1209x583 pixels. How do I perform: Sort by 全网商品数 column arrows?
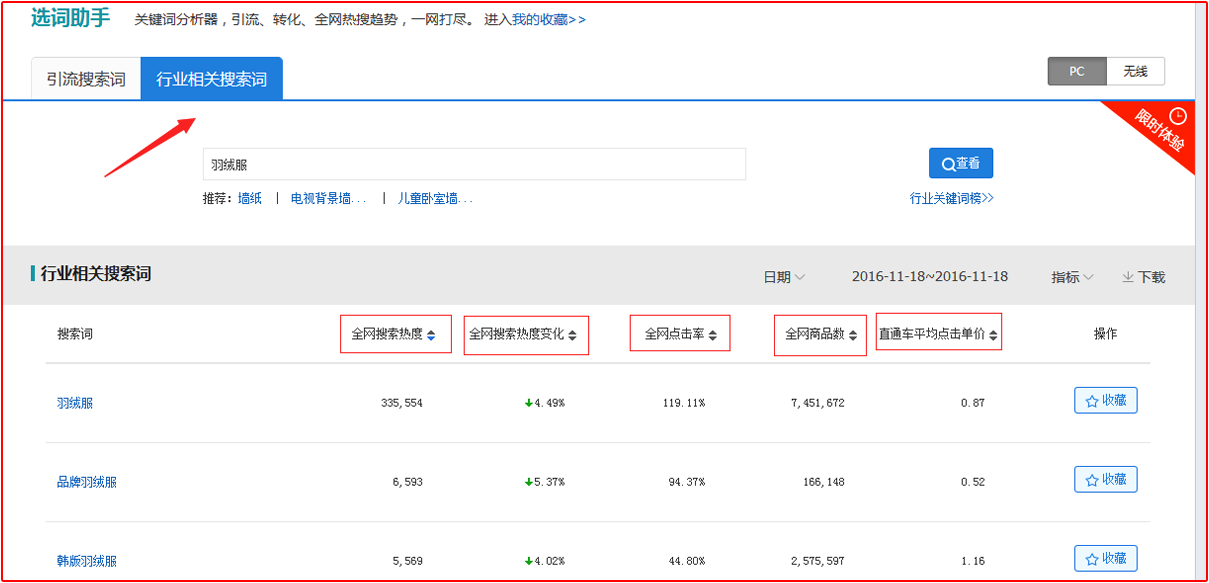(x=853, y=335)
